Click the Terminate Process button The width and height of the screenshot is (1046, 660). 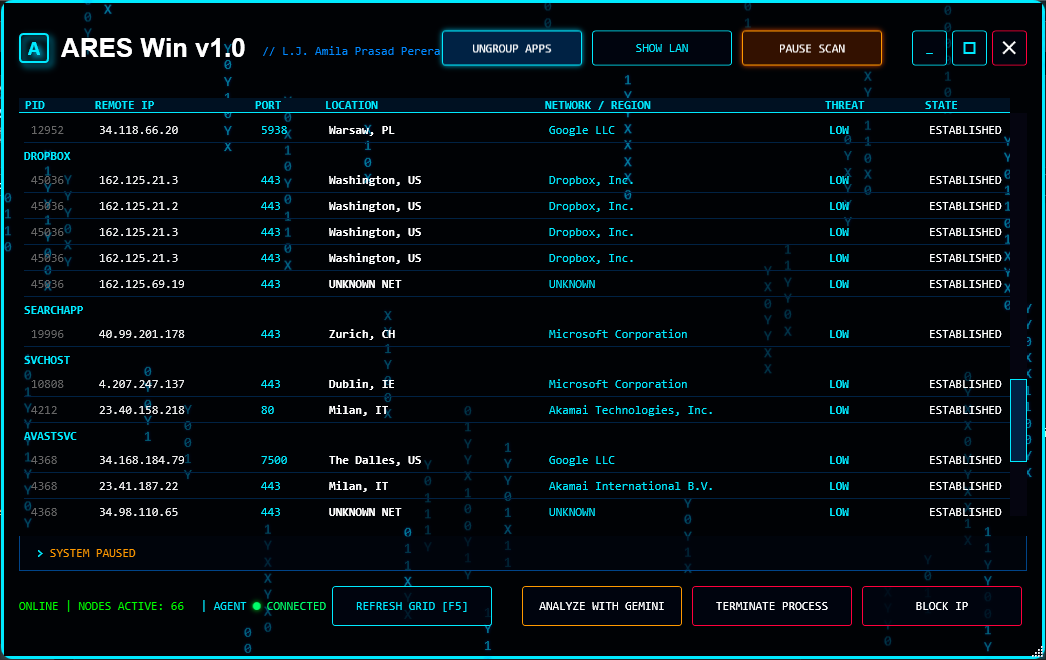pyautogui.click(x=772, y=606)
